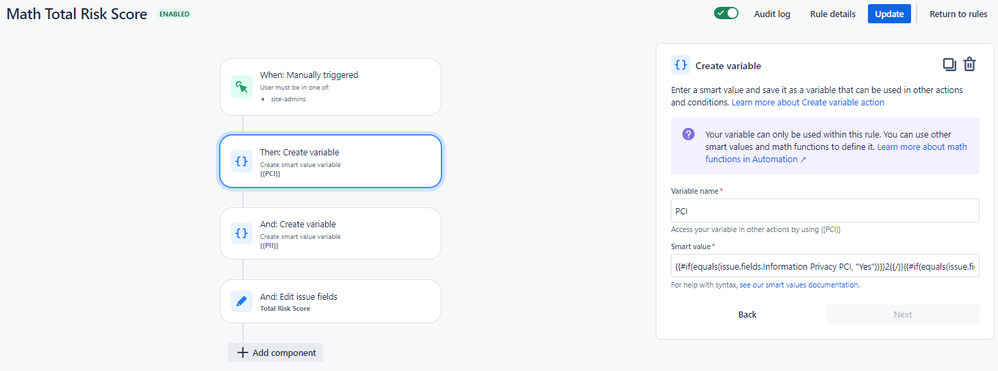
Task: Add component to the rule
Action: click(x=276, y=353)
